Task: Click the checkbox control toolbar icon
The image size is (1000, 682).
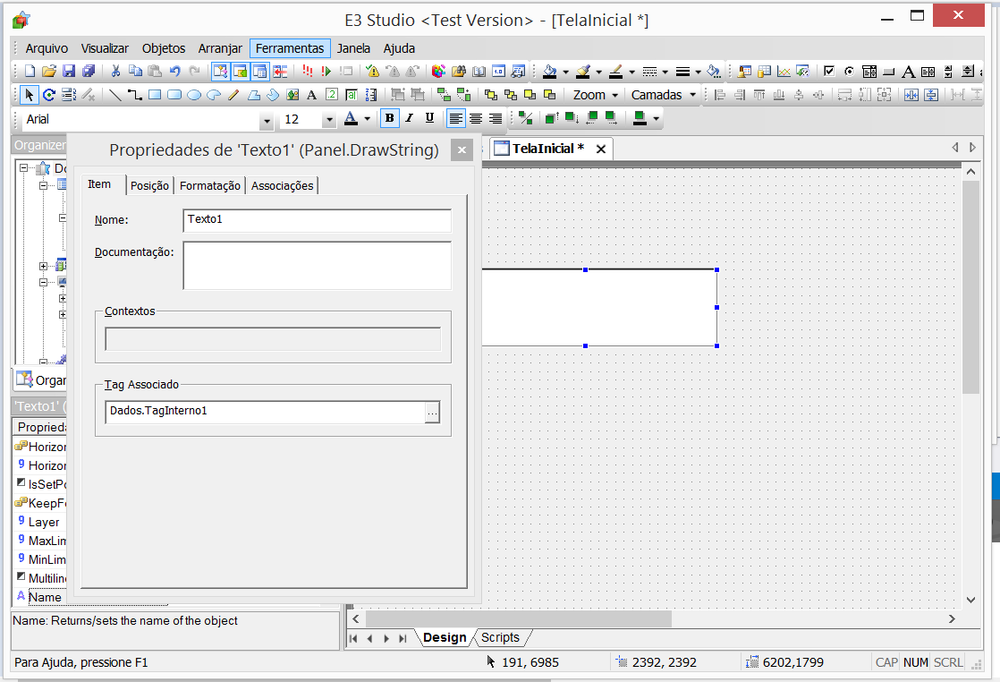Action: [829, 71]
